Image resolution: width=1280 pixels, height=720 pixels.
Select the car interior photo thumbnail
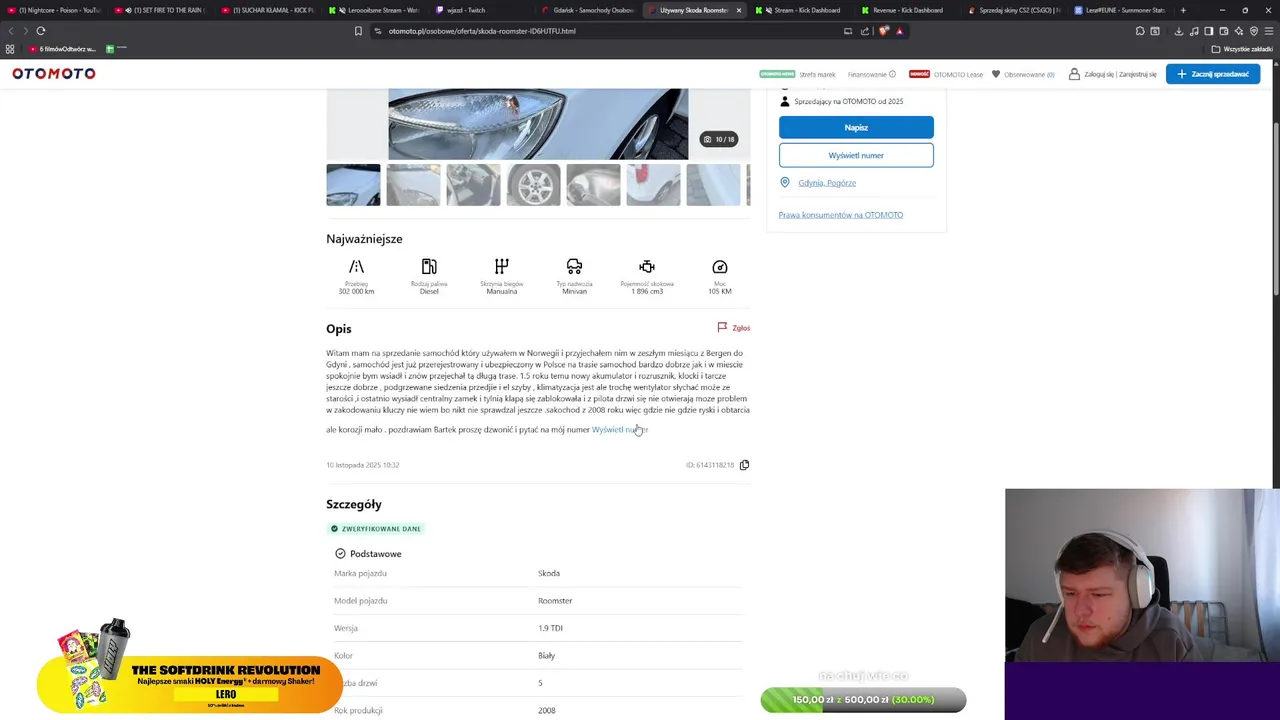473,185
